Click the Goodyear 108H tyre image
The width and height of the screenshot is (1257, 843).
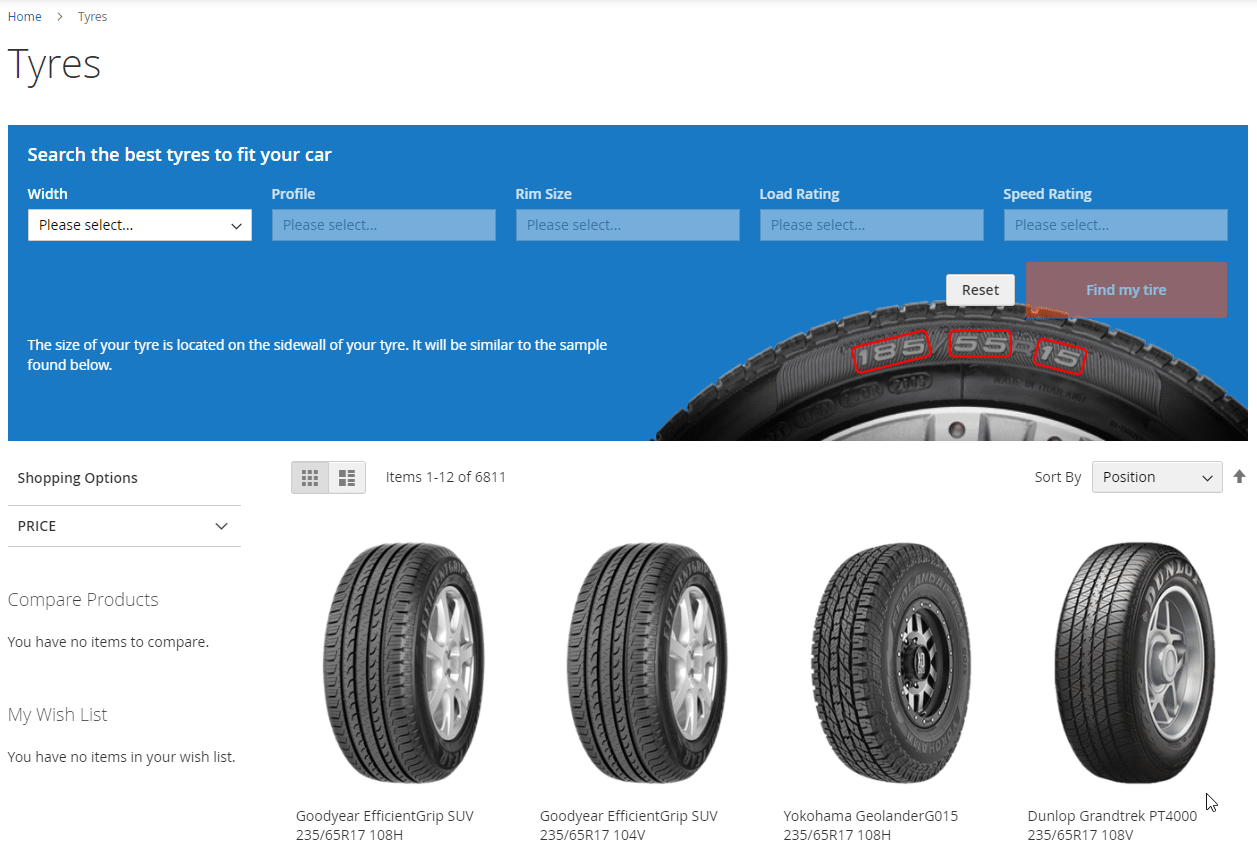click(403, 664)
